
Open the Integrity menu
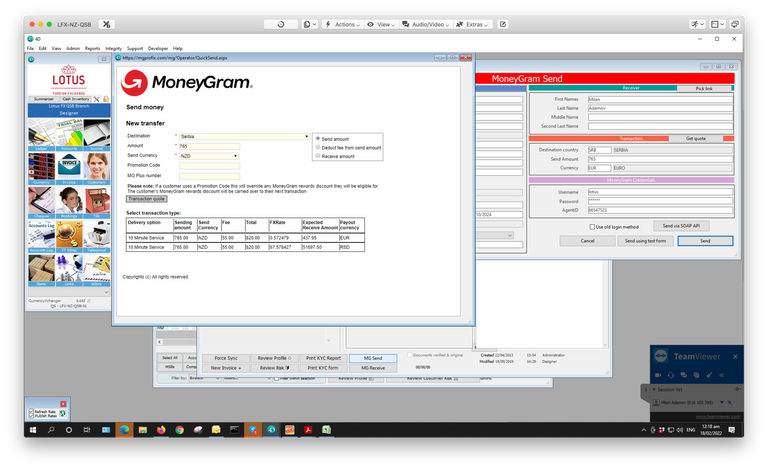click(x=113, y=48)
